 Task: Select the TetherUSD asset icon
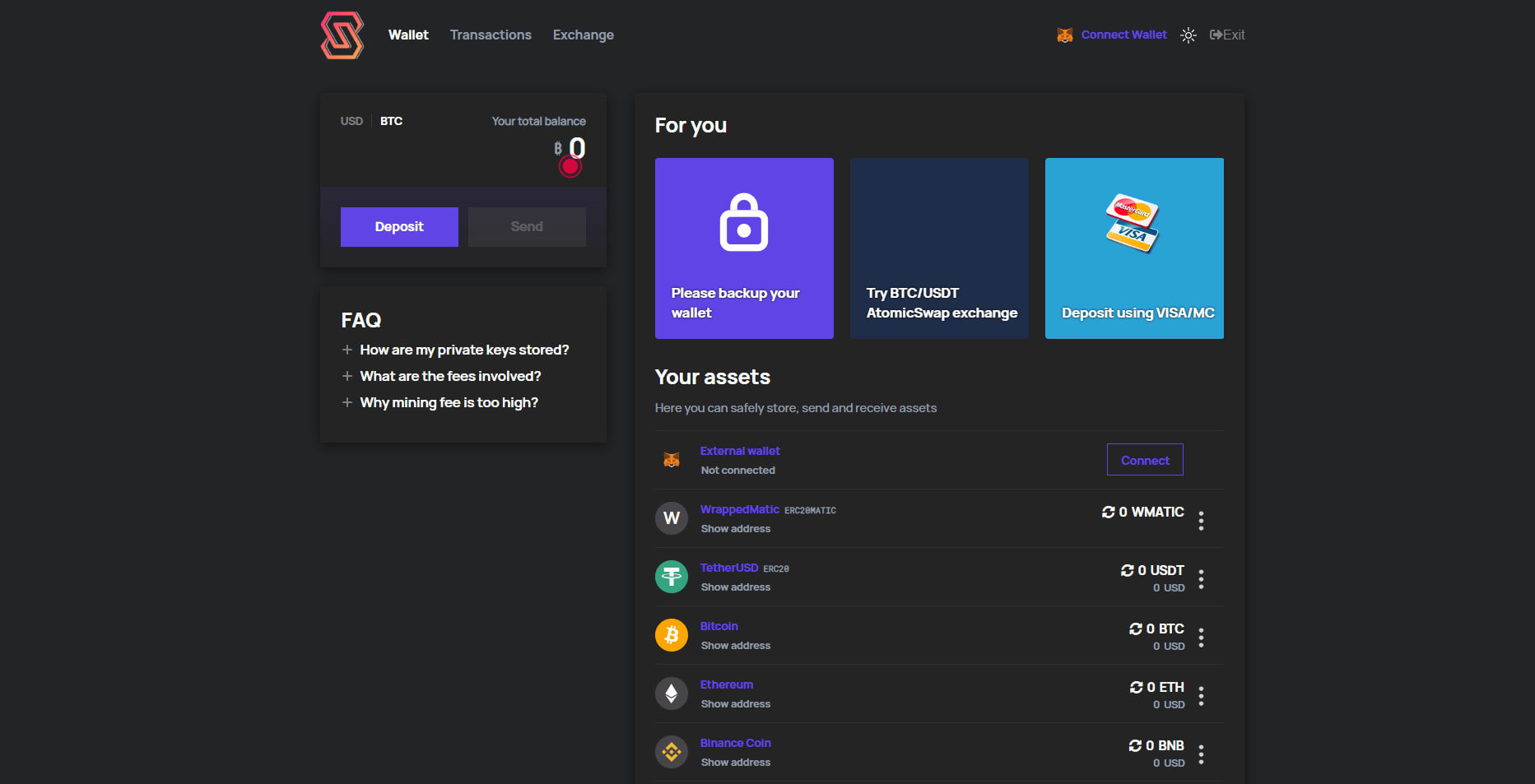point(672,576)
